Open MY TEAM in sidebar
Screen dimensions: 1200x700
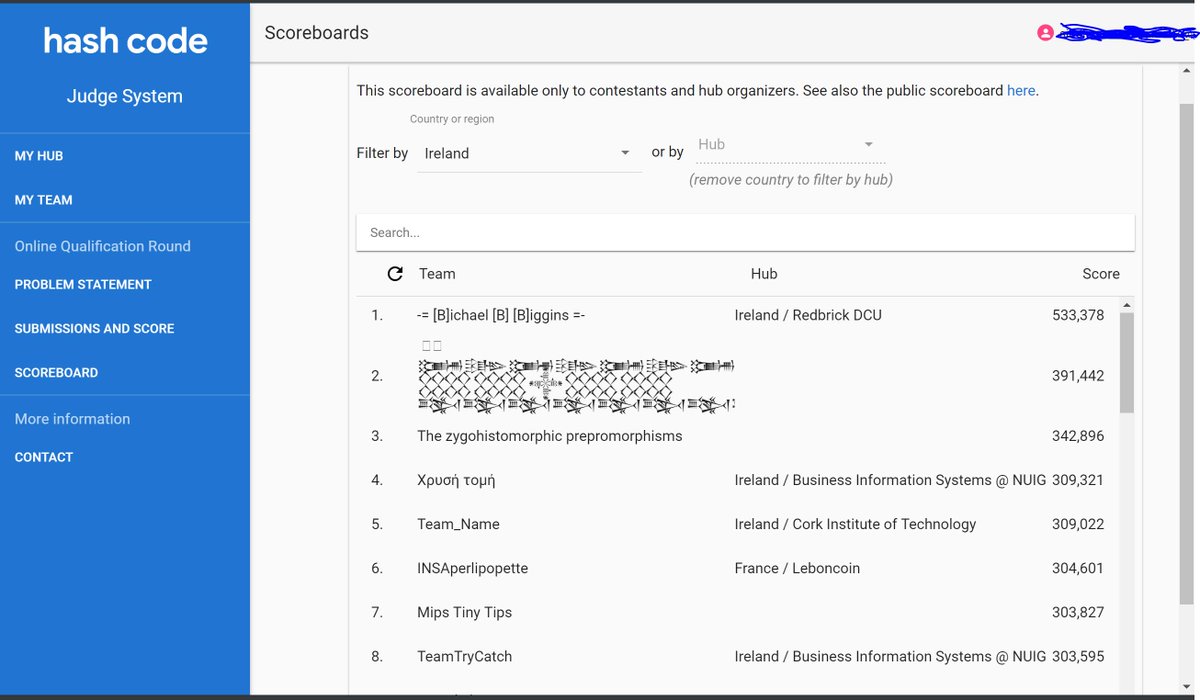tap(43, 200)
